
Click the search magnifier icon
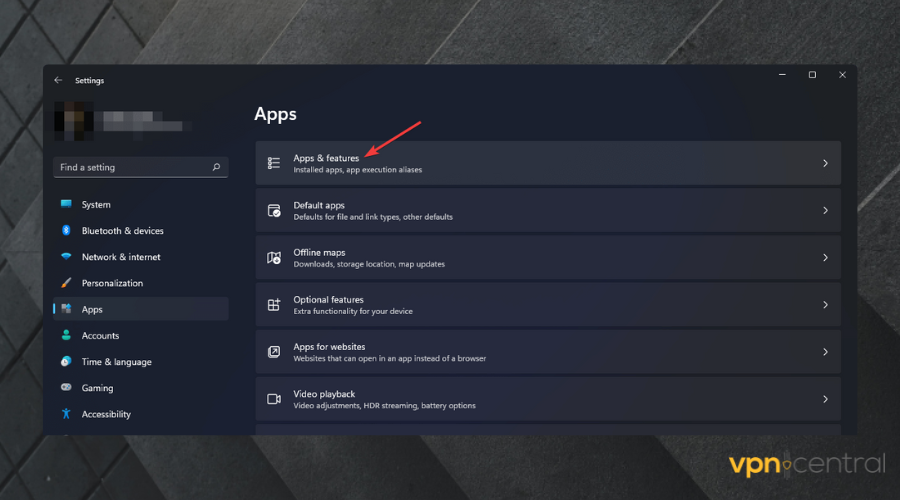click(x=216, y=168)
